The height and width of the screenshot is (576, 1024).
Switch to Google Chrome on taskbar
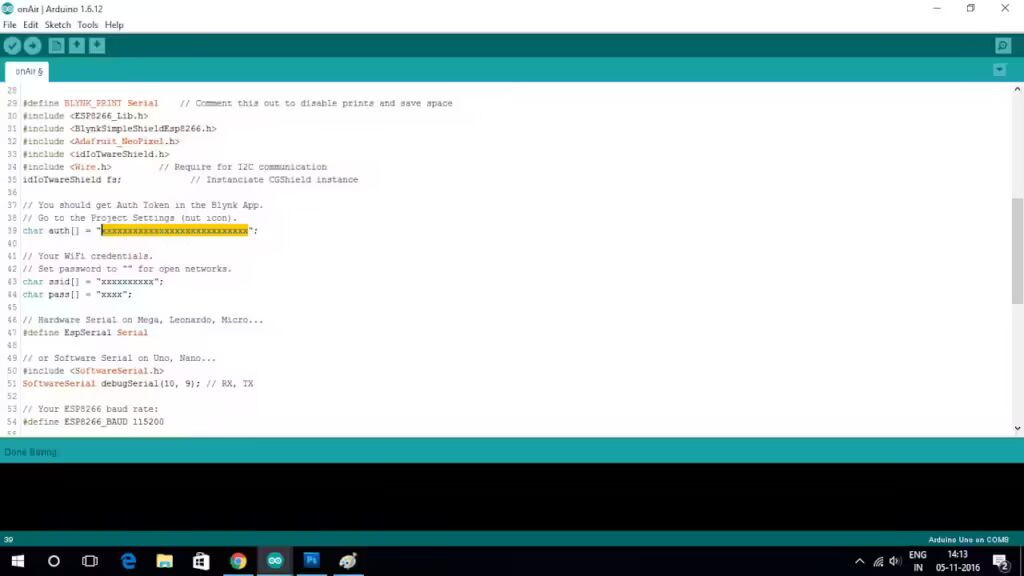(238, 561)
